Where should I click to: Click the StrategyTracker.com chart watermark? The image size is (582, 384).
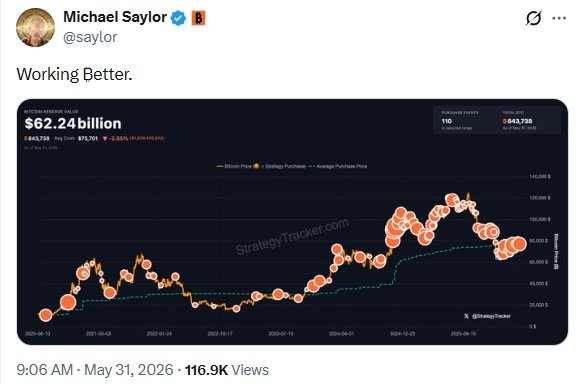pos(292,237)
